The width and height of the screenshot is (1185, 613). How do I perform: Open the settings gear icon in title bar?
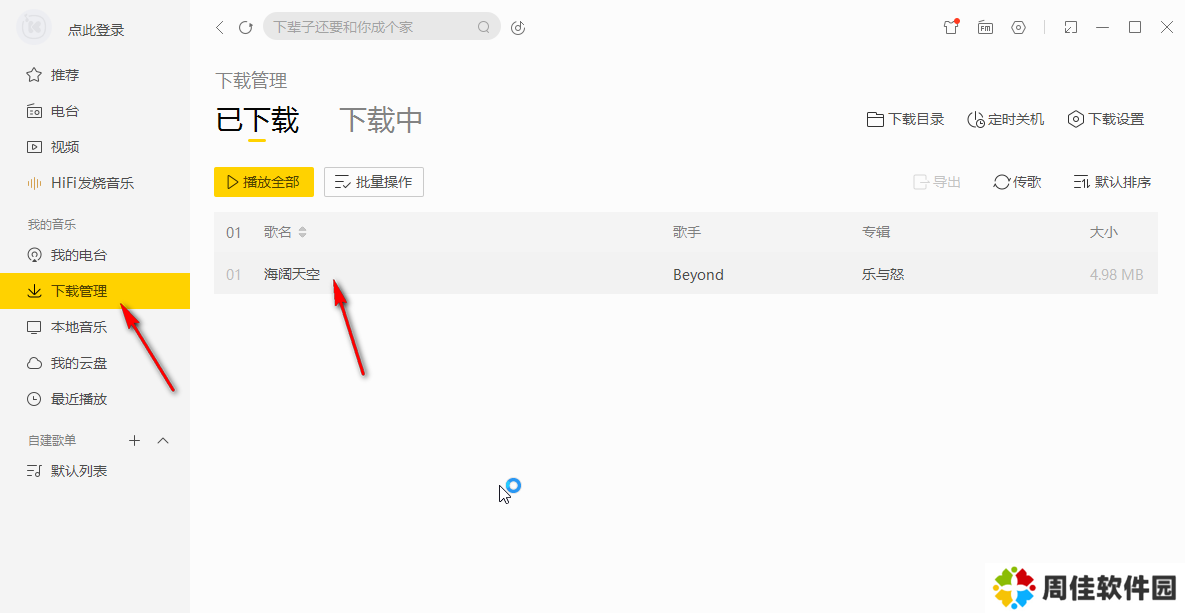[1018, 27]
